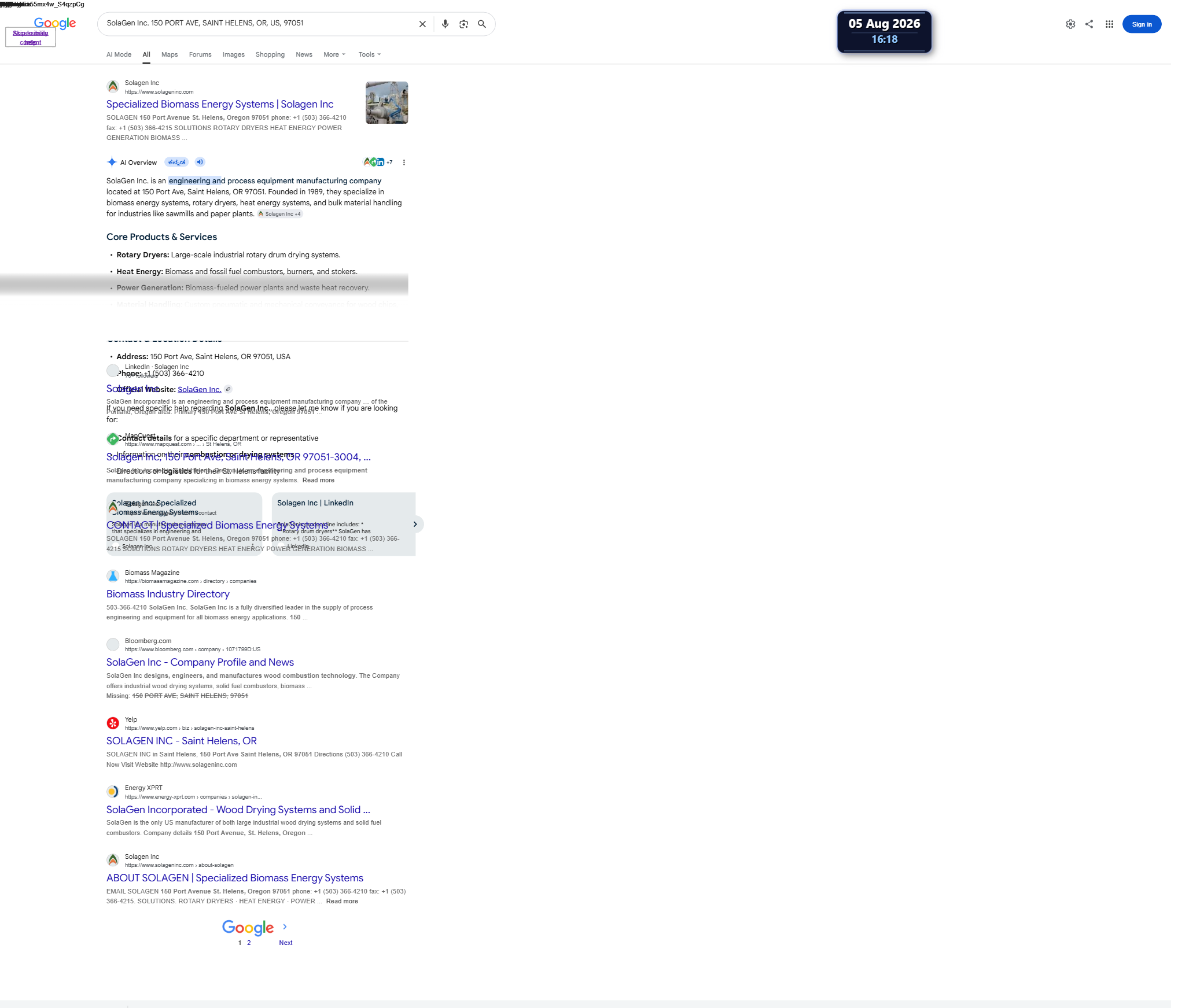Open Specialized Biomass Energy Systems result
The image size is (1178, 1008).
coord(220,104)
